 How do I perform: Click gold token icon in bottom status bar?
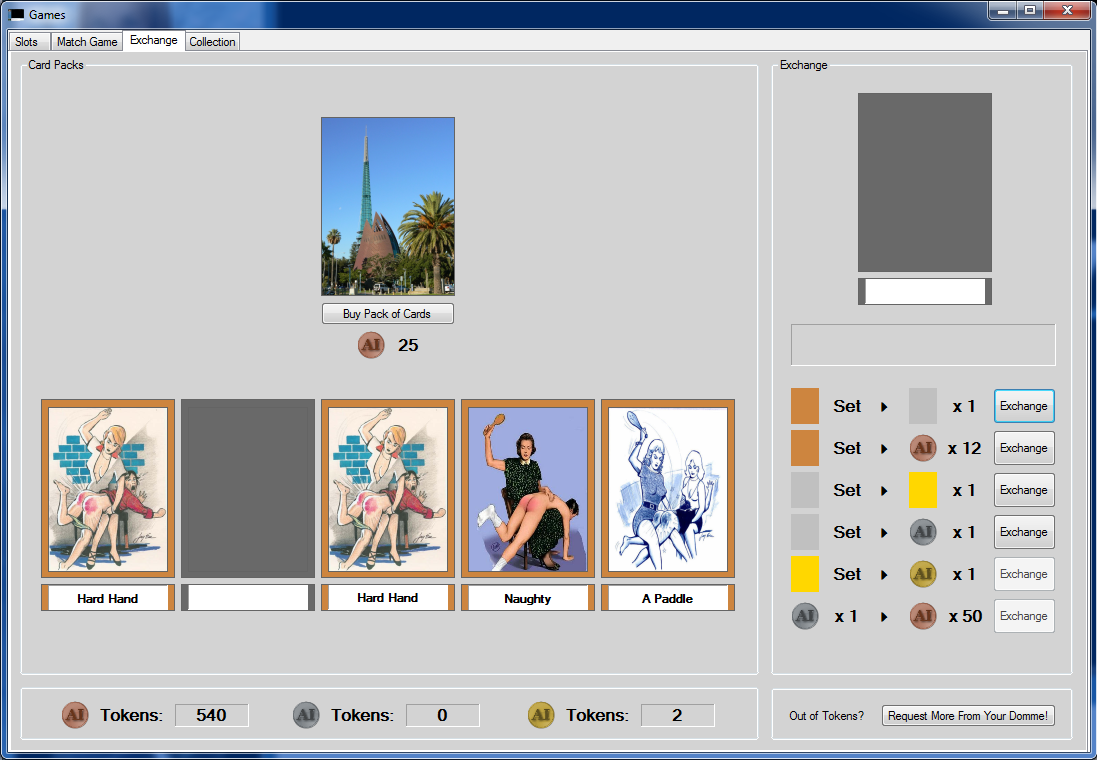[541, 715]
